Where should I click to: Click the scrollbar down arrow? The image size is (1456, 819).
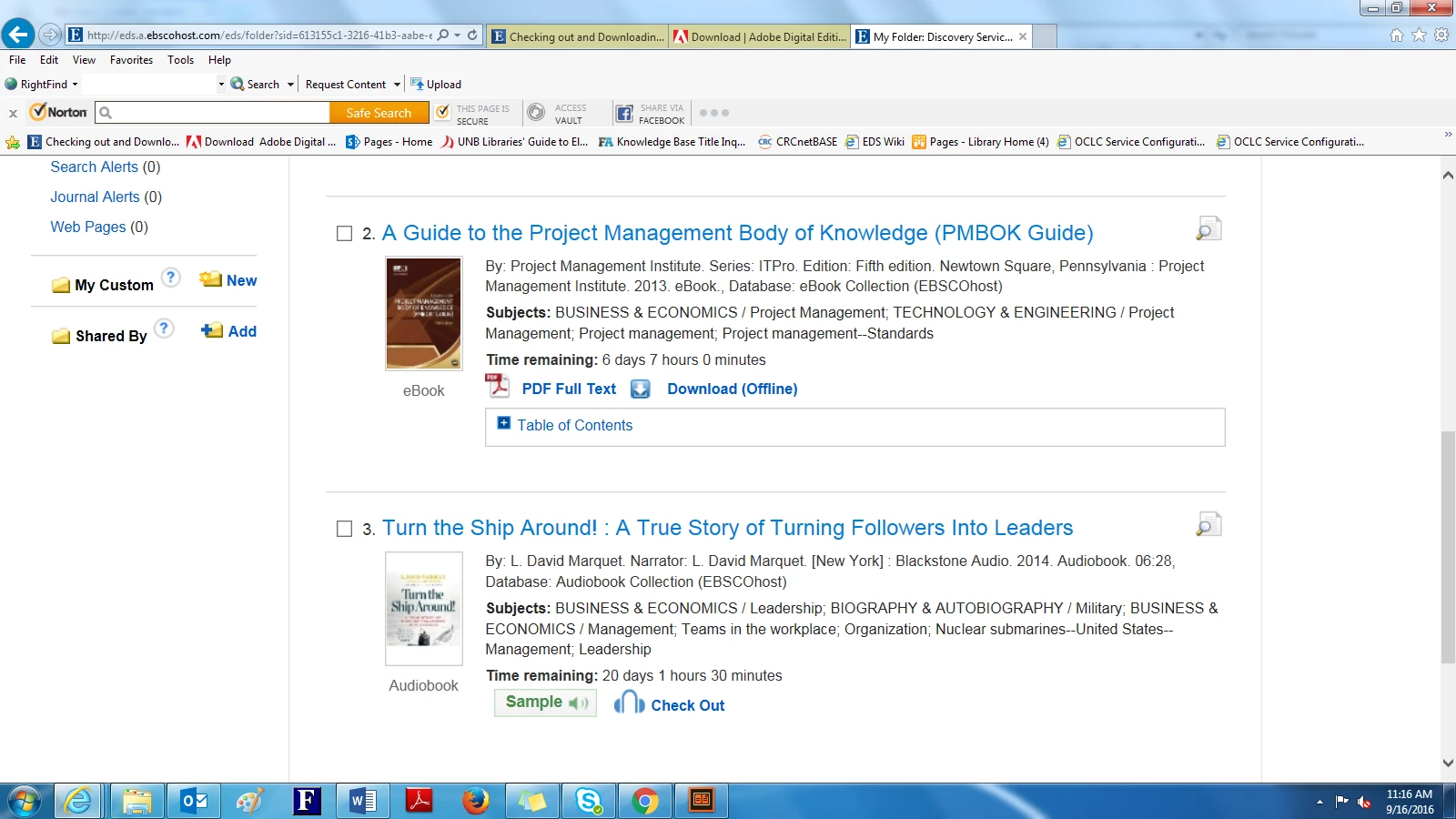[1448, 763]
